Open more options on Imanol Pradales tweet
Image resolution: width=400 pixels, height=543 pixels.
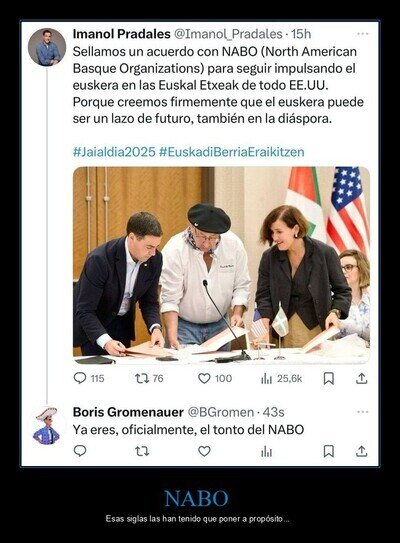coord(362,34)
